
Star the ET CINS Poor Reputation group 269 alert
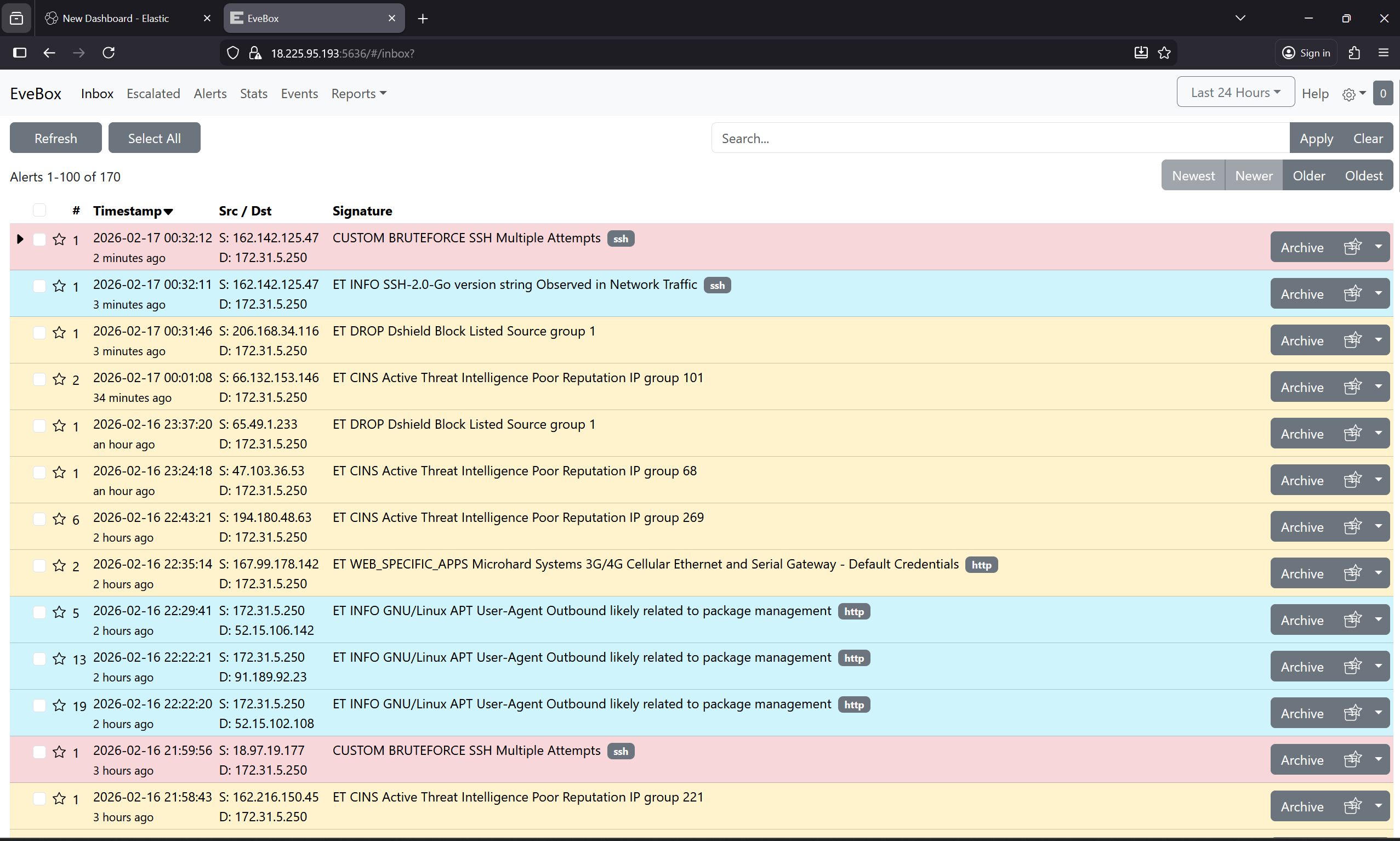click(59, 519)
